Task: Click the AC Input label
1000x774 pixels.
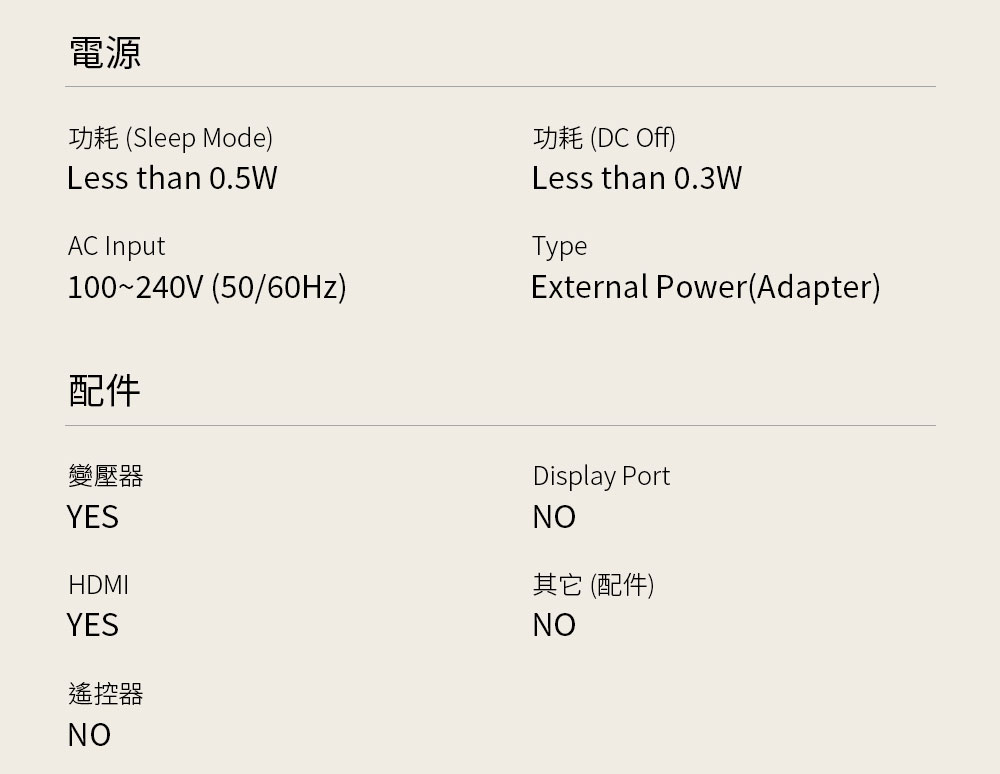Action: click(116, 246)
